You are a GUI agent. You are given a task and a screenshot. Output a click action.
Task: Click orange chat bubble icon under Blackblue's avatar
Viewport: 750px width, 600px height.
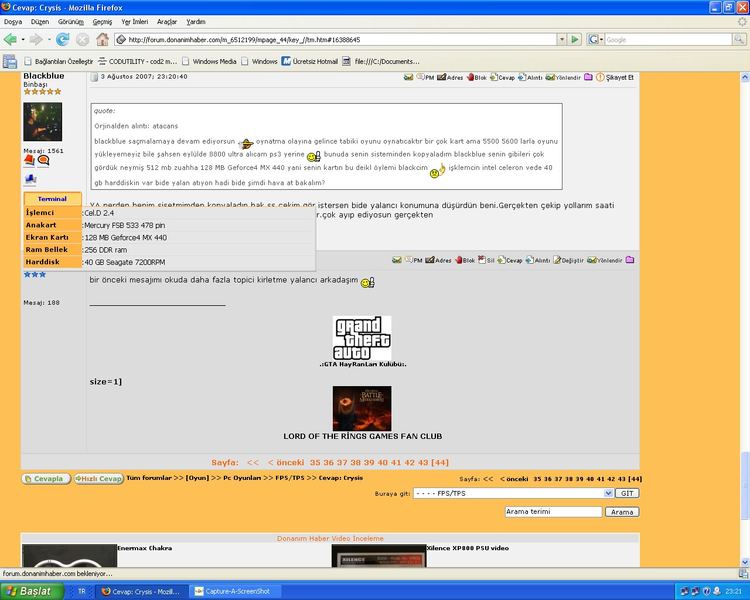point(43,161)
